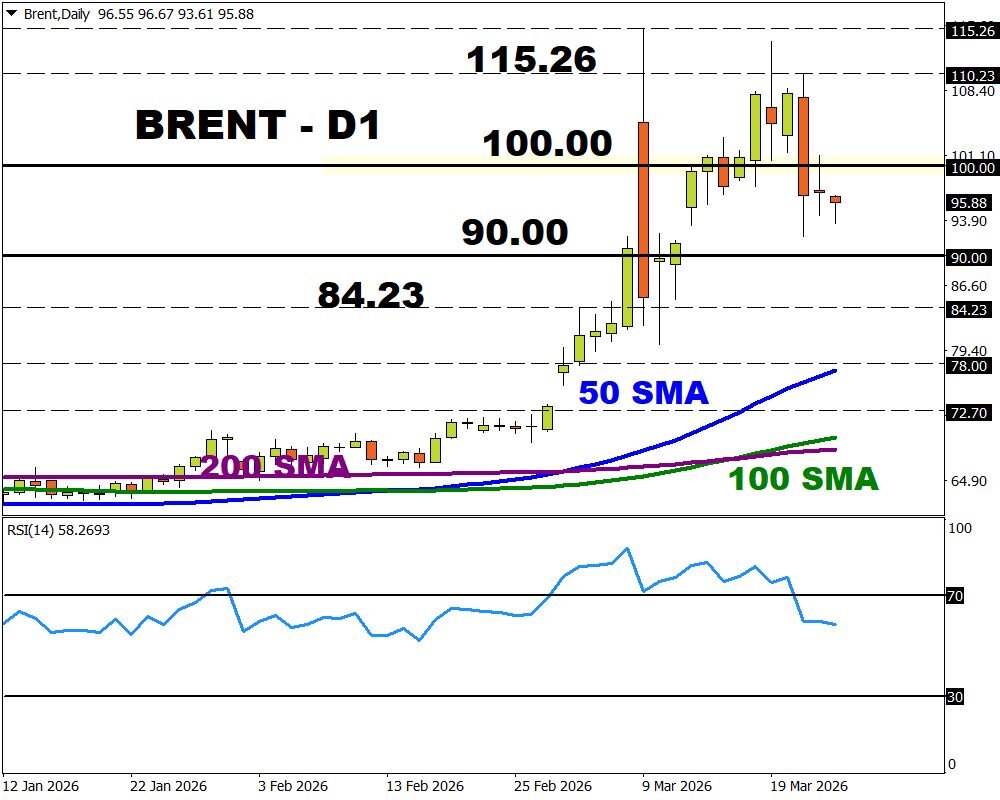
Task: Click the large 90.00 annotation text
Action: [x=514, y=233]
